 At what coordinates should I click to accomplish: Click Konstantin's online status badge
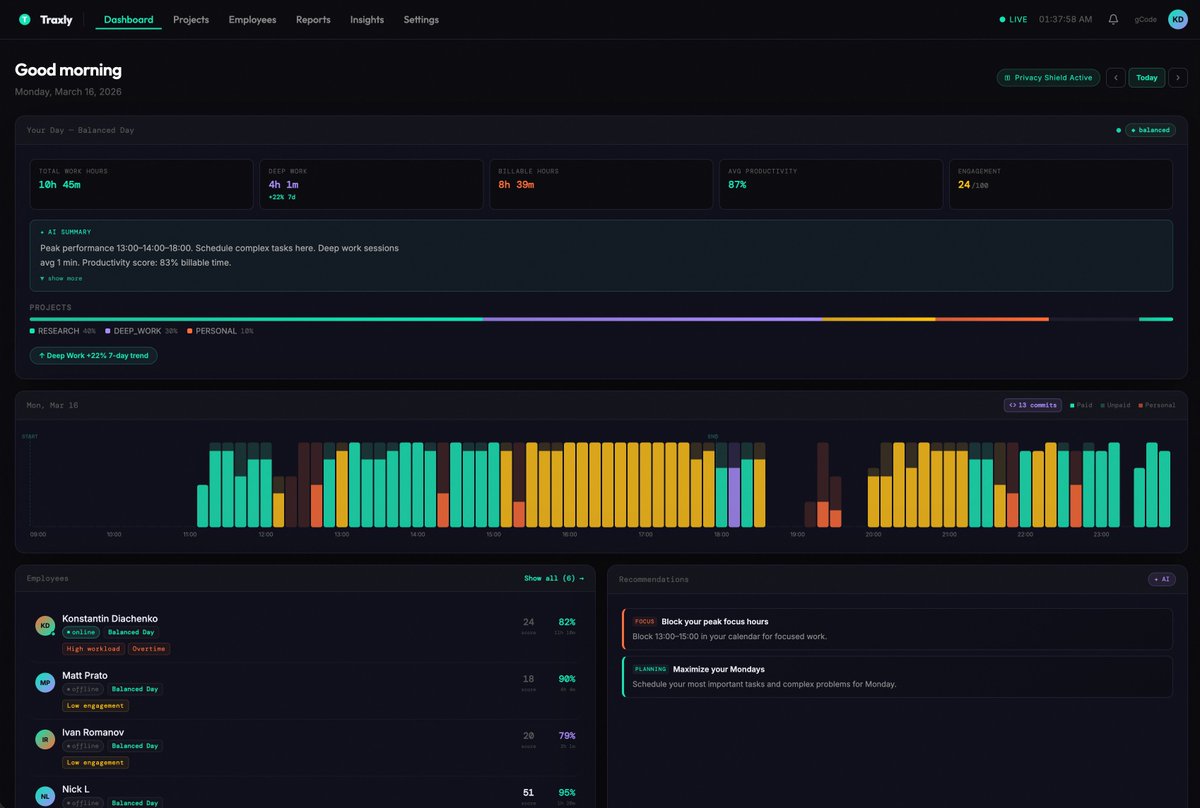point(81,632)
